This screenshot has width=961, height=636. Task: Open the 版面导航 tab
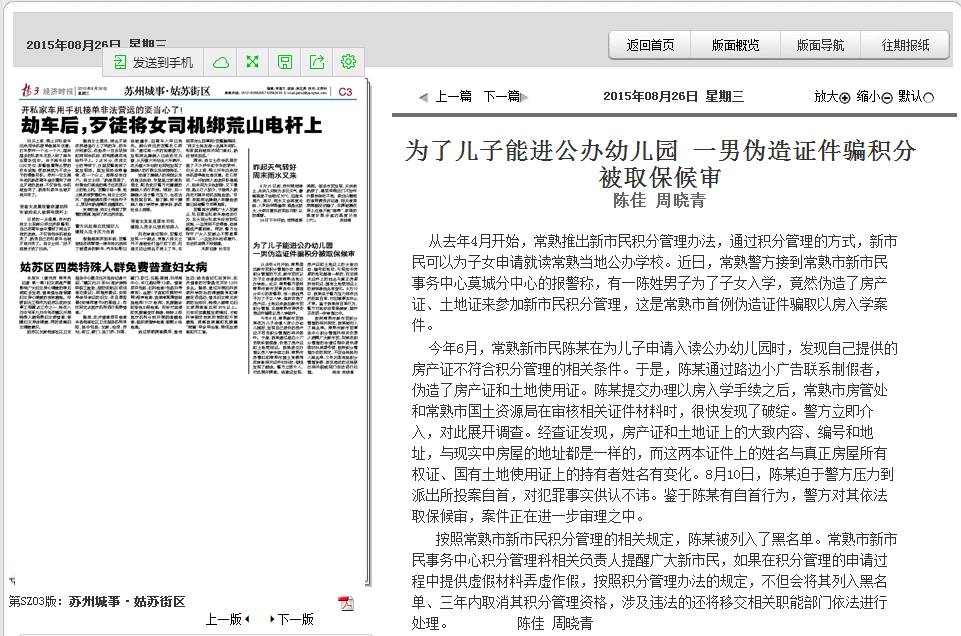[820, 45]
